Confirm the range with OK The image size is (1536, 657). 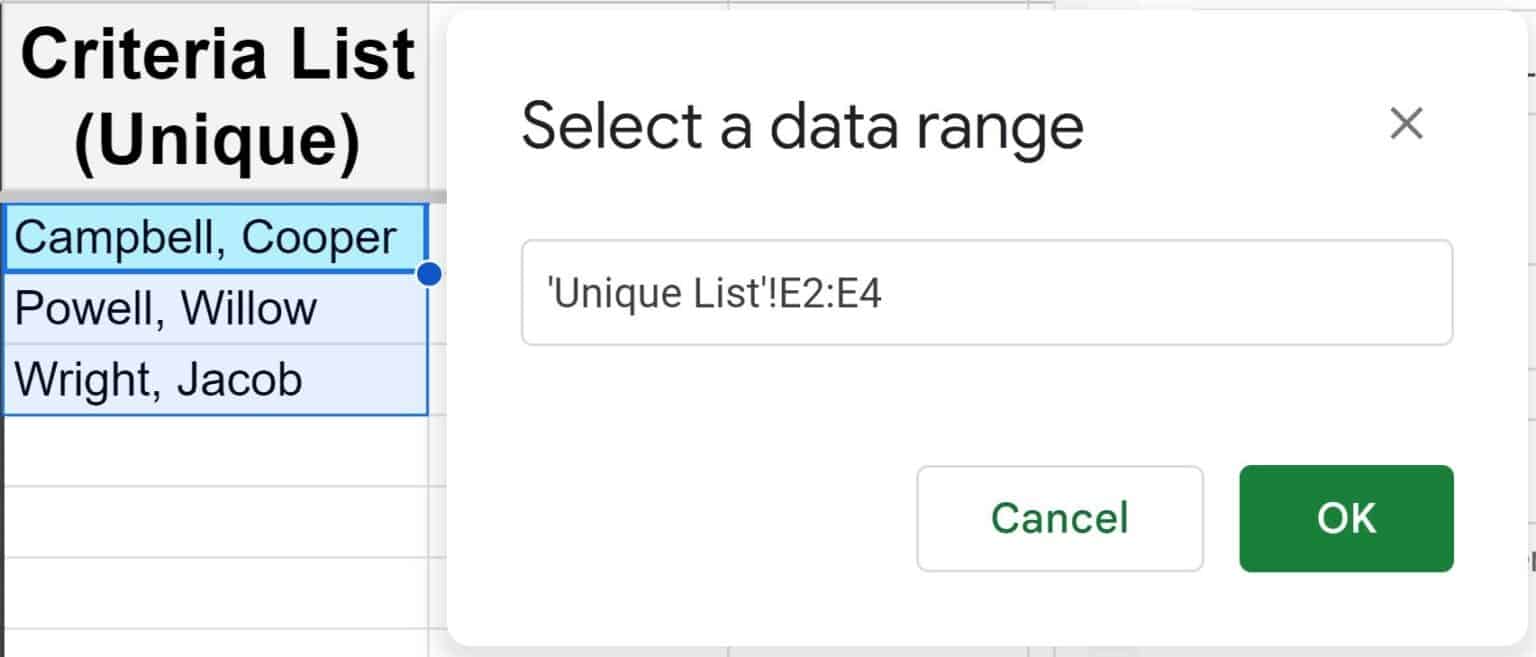[1346, 518]
